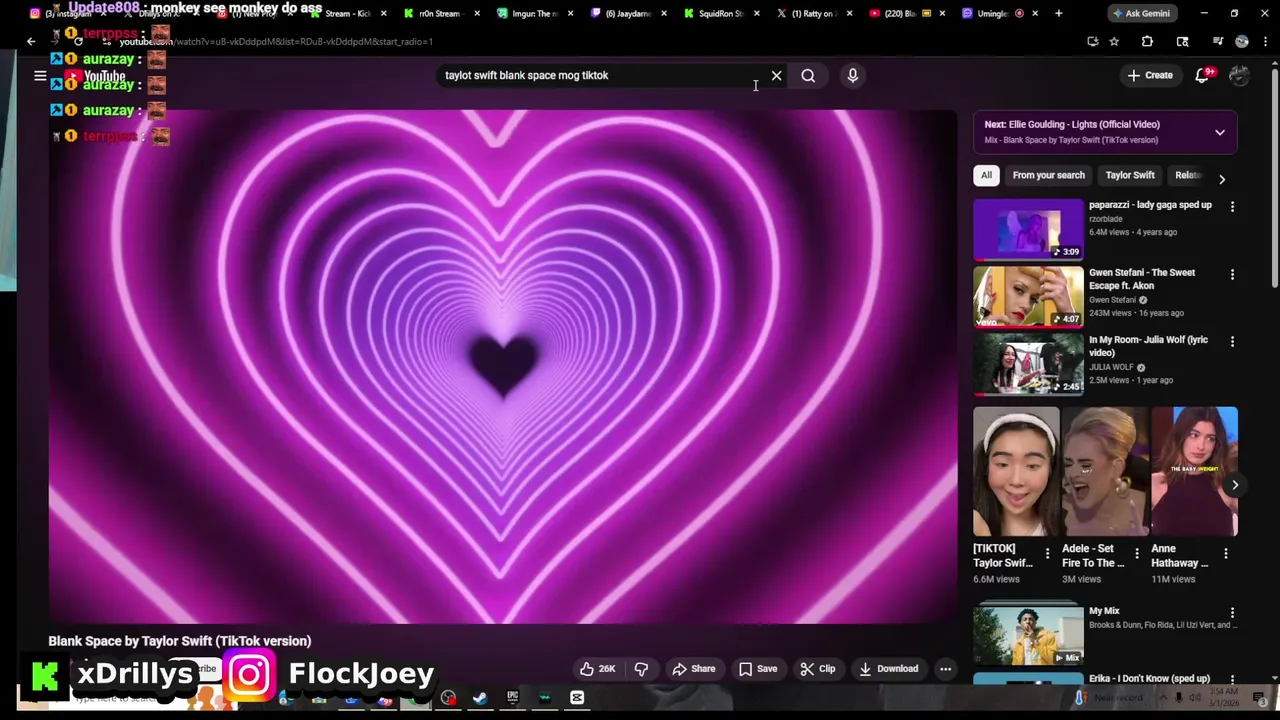1280x720 pixels.
Task: Open options menu for In My Room video
Action: tap(1232, 341)
